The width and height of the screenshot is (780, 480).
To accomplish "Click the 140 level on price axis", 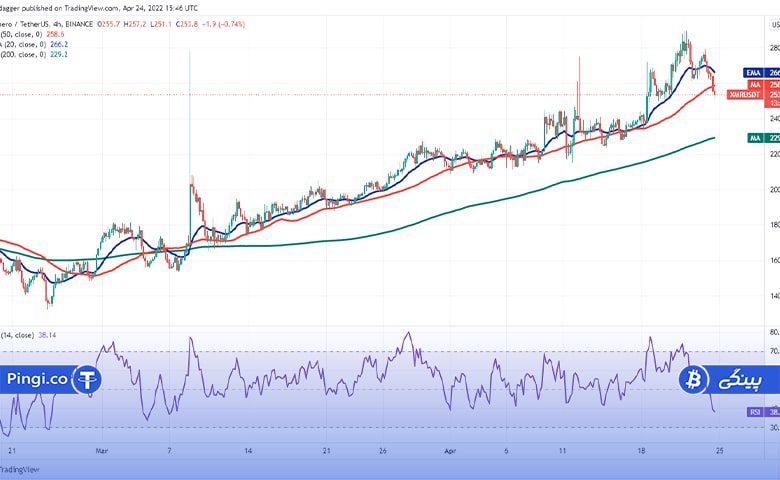I will pyautogui.click(x=775, y=296).
